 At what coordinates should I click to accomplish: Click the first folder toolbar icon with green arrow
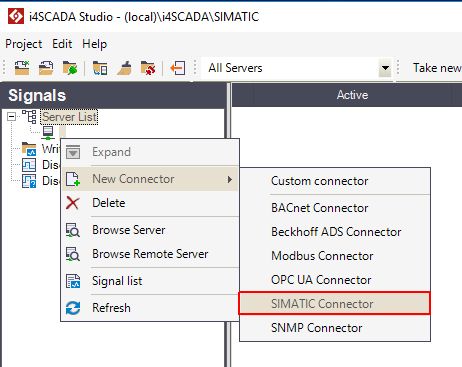pyautogui.click(x=22, y=68)
